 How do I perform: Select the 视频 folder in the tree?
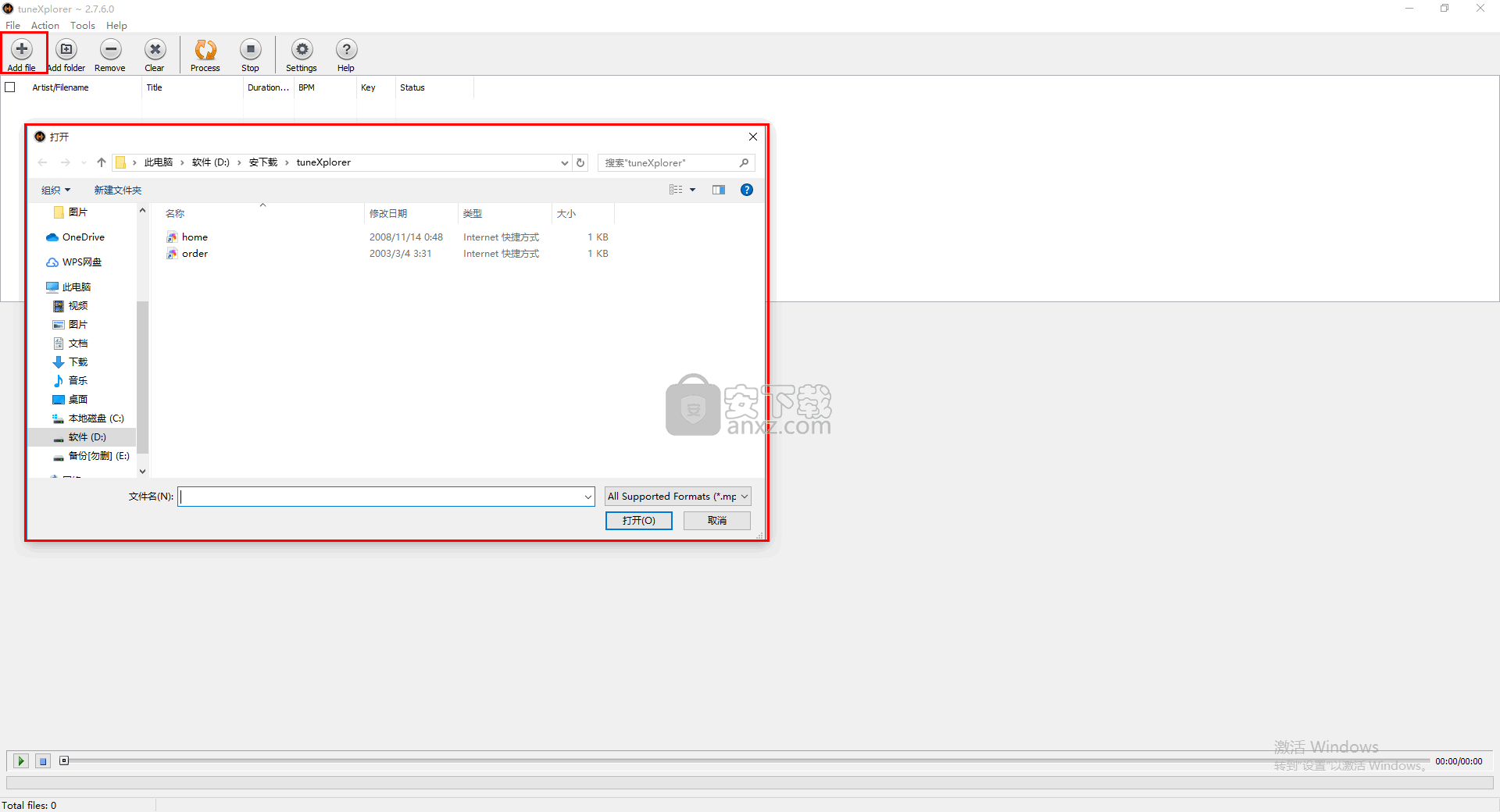pyautogui.click(x=78, y=306)
